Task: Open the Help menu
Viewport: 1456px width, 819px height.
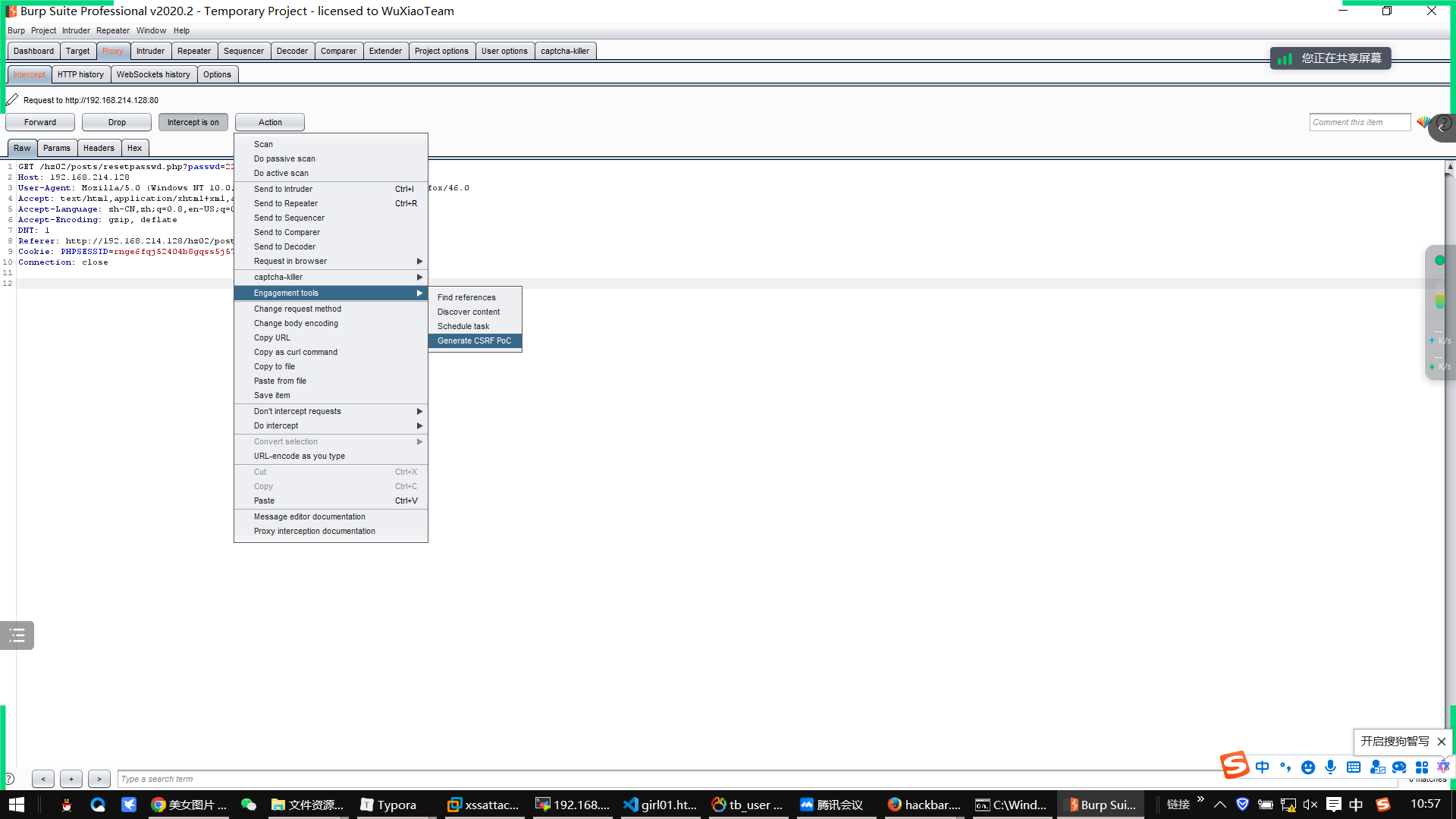Action: 181,30
